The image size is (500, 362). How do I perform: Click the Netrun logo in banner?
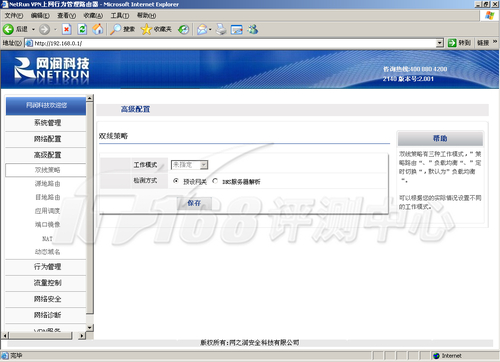(x=52, y=69)
